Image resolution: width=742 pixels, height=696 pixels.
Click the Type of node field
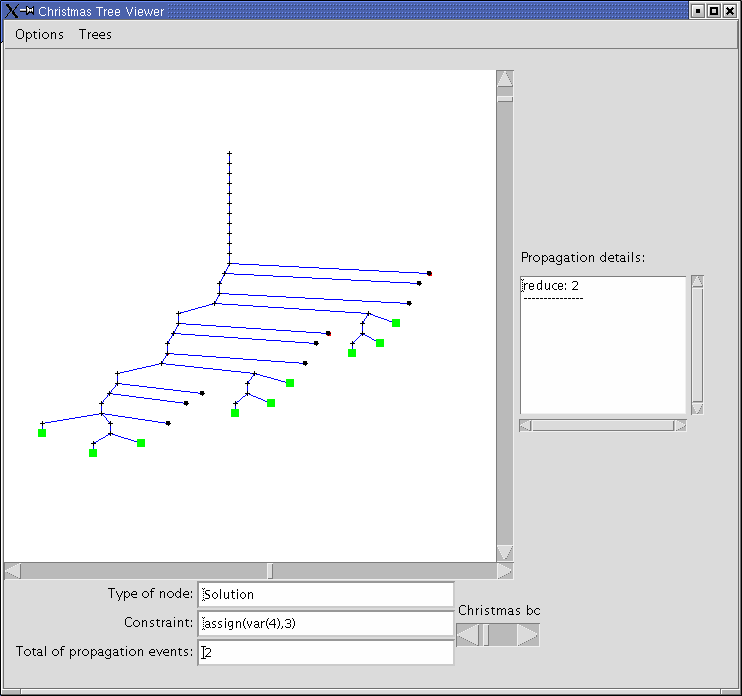click(x=326, y=594)
